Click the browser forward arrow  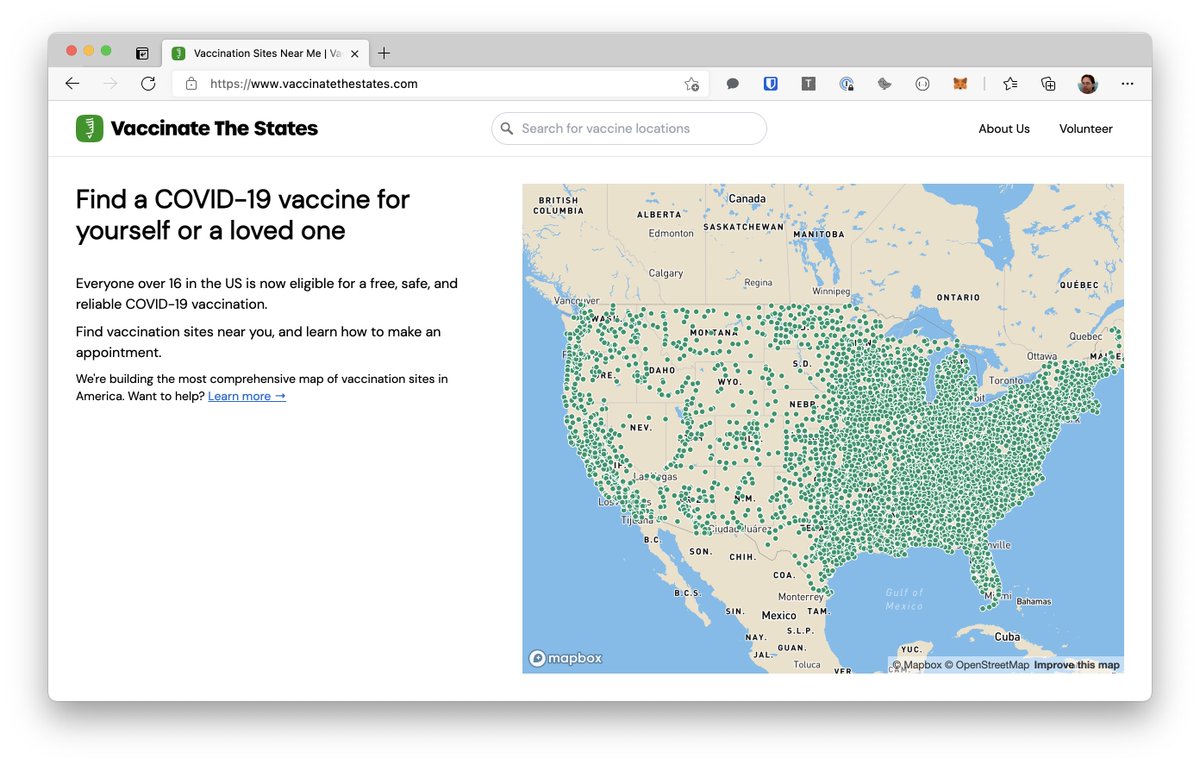[110, 84]
